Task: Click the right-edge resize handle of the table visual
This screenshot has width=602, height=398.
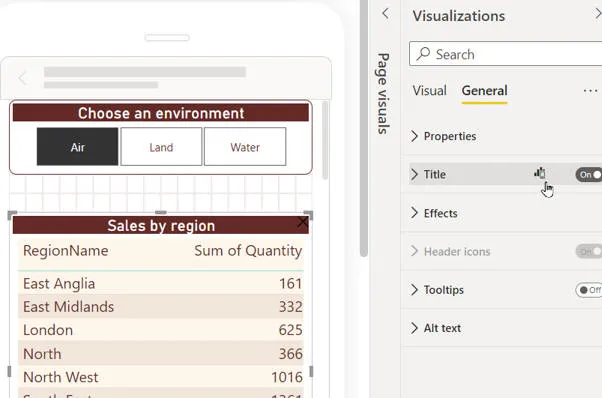Action: tap(311, 371)
